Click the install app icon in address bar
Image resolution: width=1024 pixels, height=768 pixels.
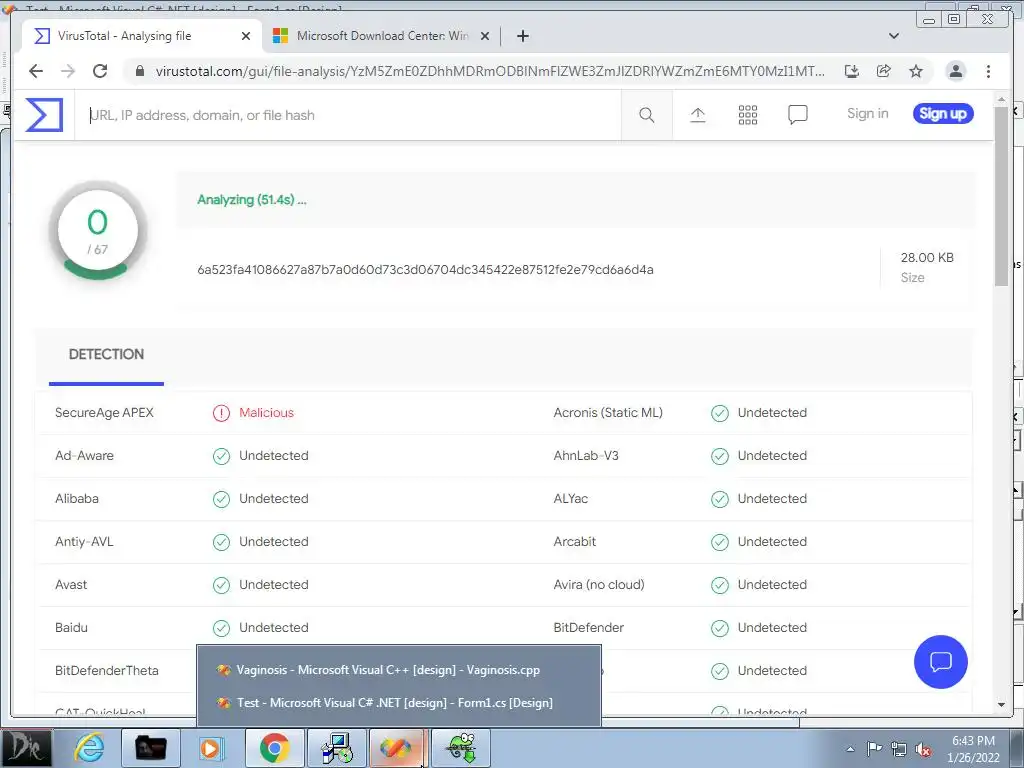tap(852, 71)
